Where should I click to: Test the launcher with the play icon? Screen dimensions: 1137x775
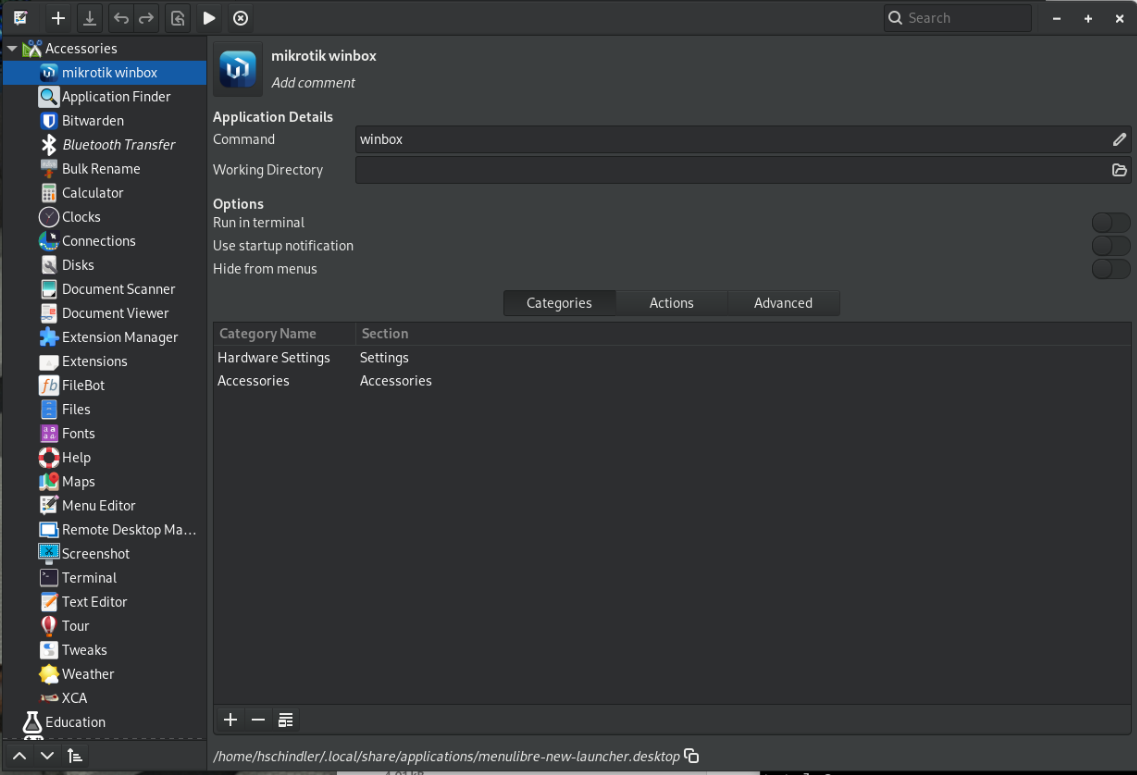pyautogui.click(x=209, y=18)
